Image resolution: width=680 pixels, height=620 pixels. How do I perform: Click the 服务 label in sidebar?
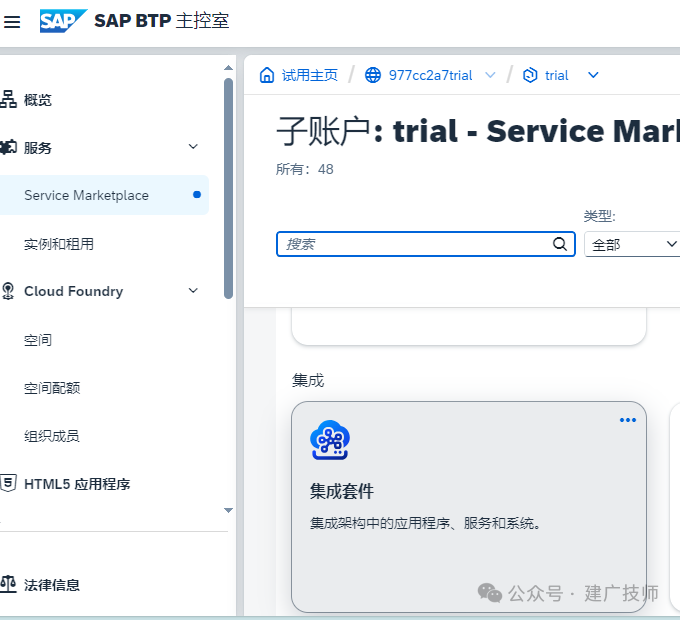tap(38, 148)
